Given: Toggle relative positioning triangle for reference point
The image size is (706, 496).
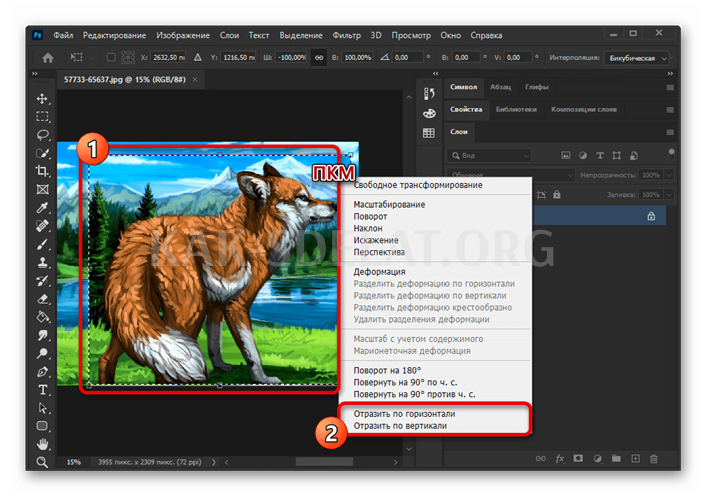Looking at the screenshot, I should coord(198,58).
